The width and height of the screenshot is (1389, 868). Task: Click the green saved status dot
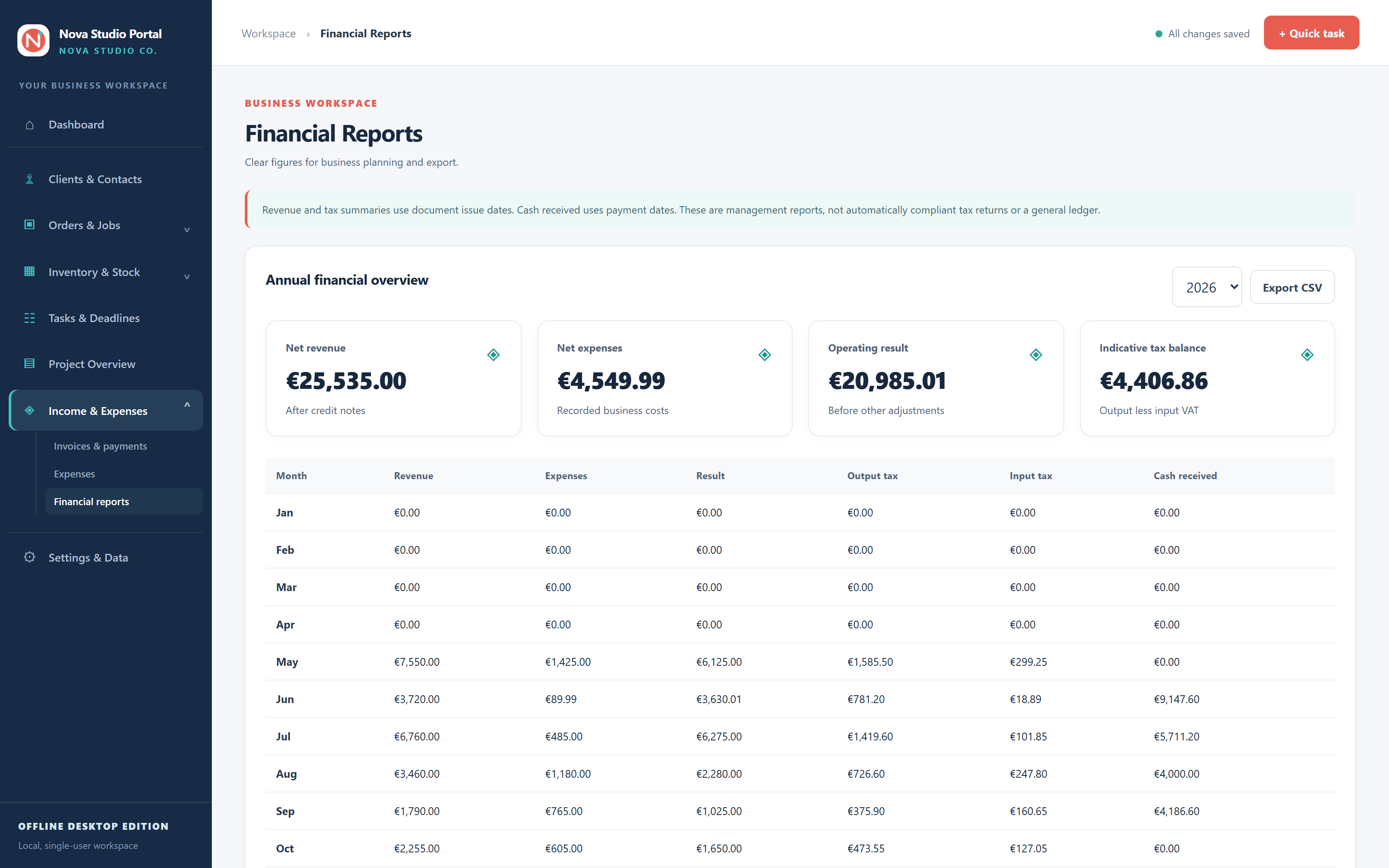(x=1158, y=34)
